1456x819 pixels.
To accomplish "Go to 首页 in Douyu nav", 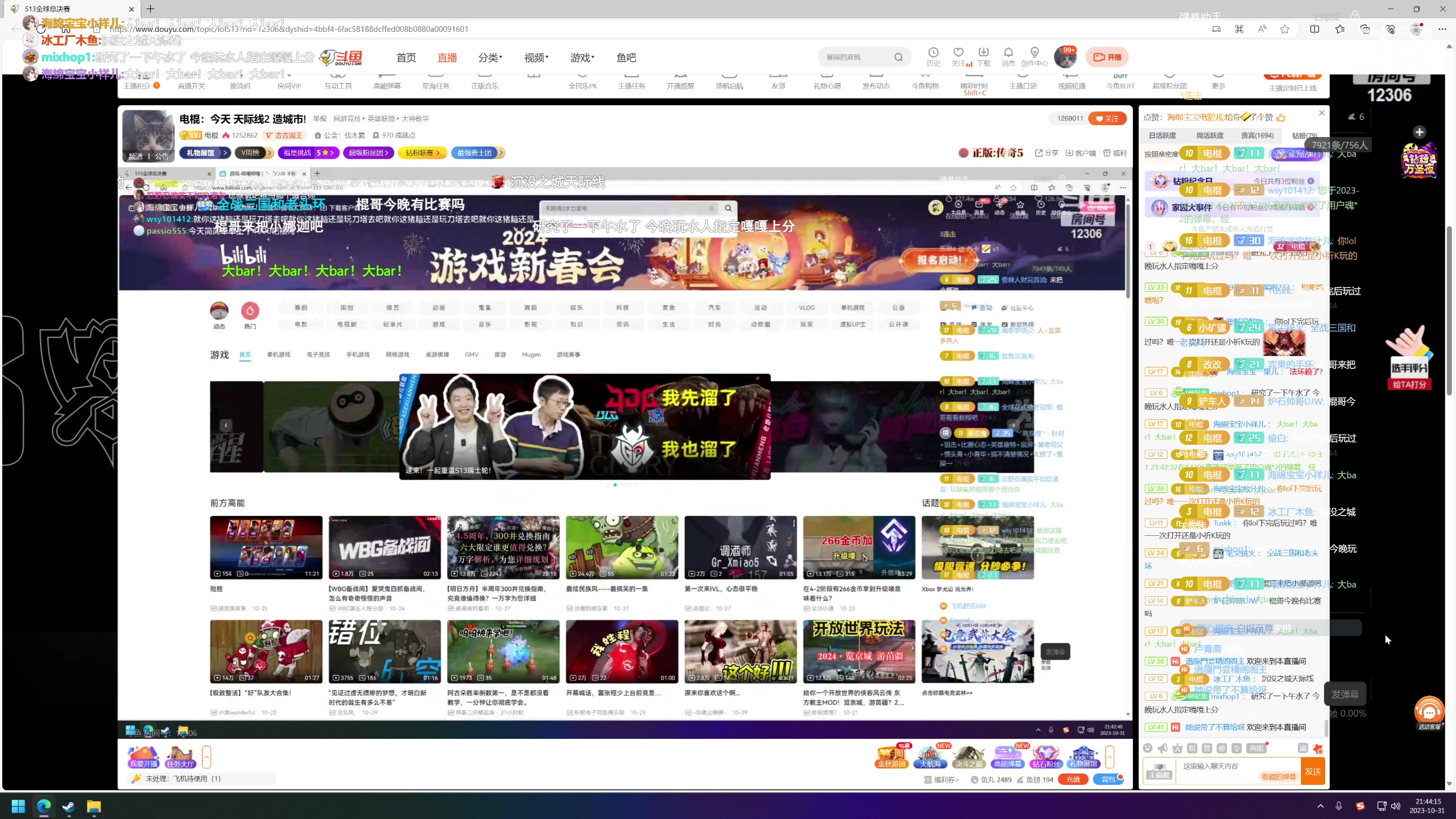I will pos(406,57).
